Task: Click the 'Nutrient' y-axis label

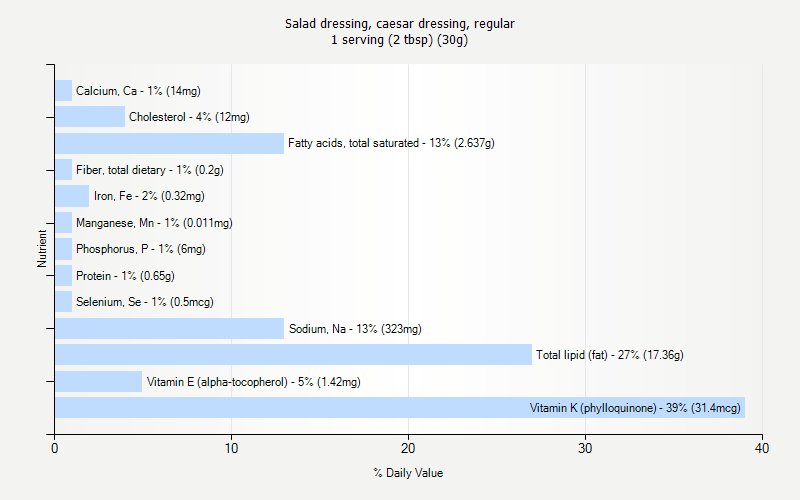Action: tap(42, 248)
